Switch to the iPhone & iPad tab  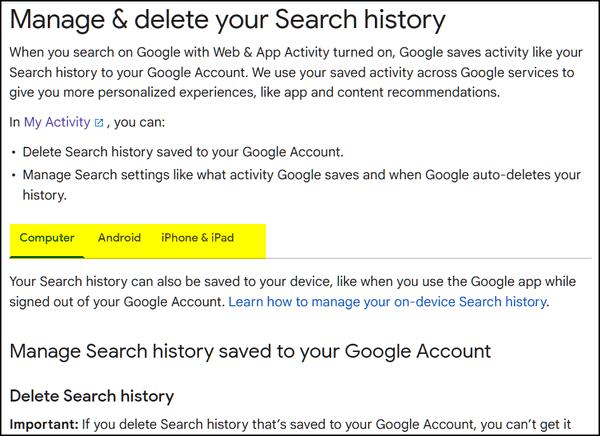click(197, 238)
